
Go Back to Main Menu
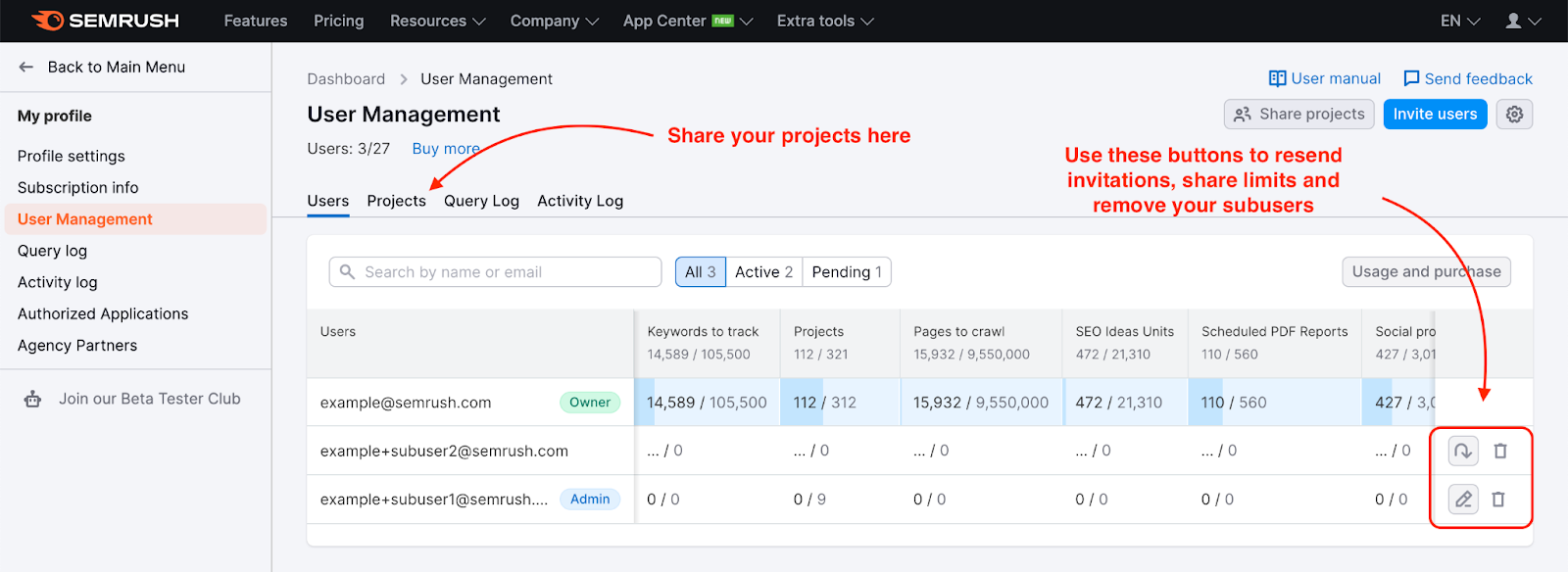(102, 67)
